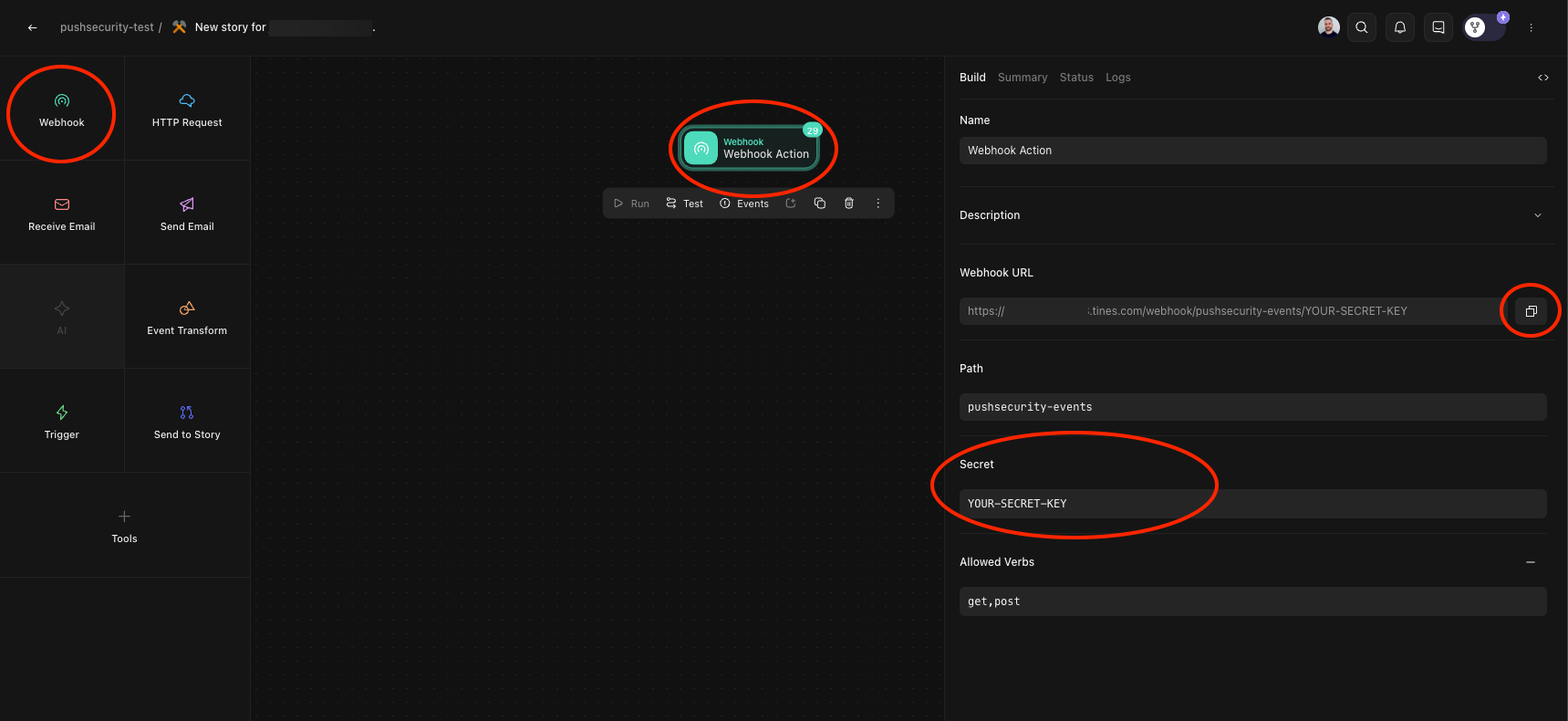Toggle the change control branch switch
This screenshot has height=721, width=1568.
1484,27
